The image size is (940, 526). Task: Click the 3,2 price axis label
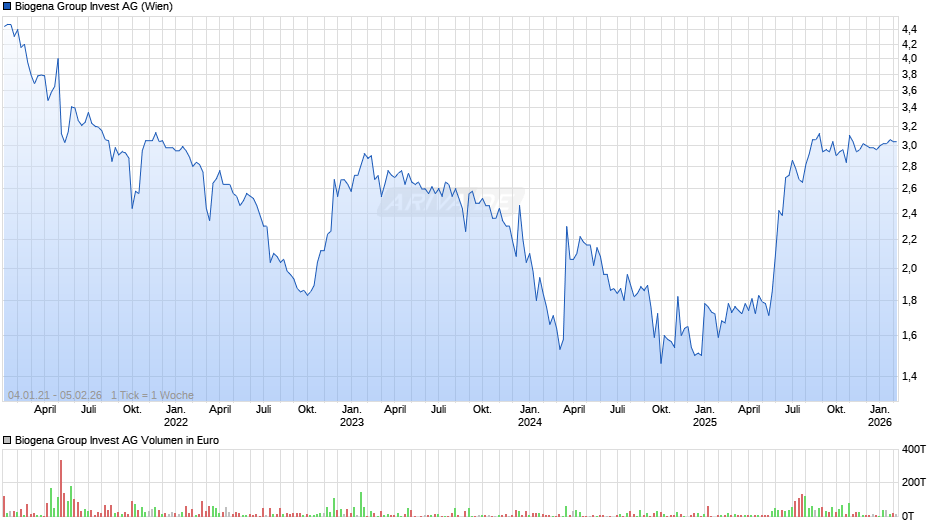click(909, 126)
